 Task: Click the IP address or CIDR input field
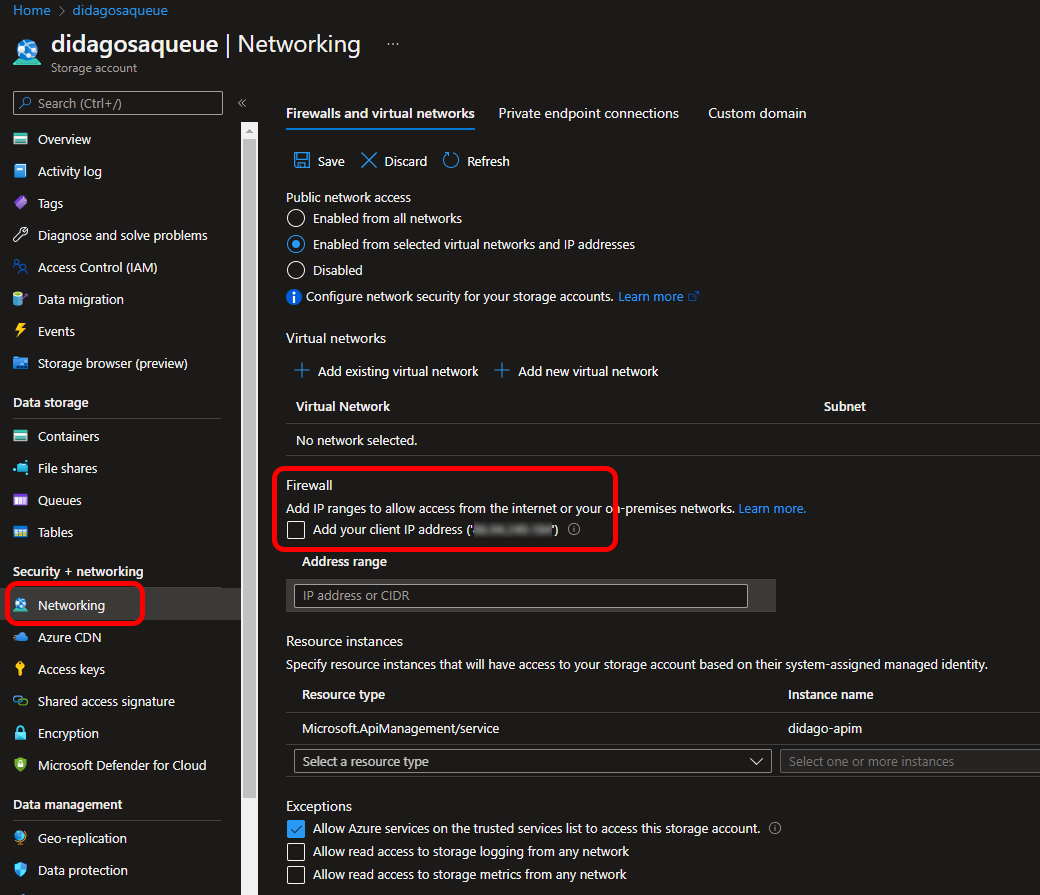[x=519, y=595]
